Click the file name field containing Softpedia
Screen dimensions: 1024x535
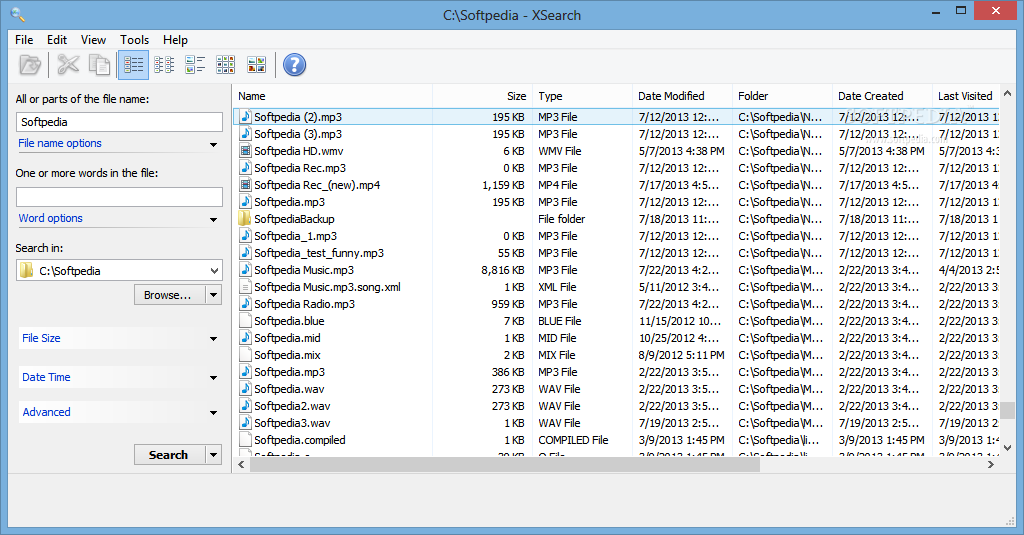119,122
